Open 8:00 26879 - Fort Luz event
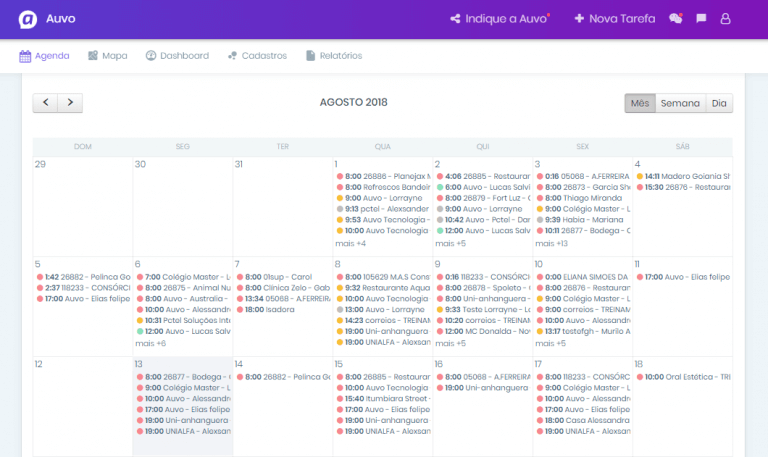Viewport: 768px width, 457px height. (483, 198)
